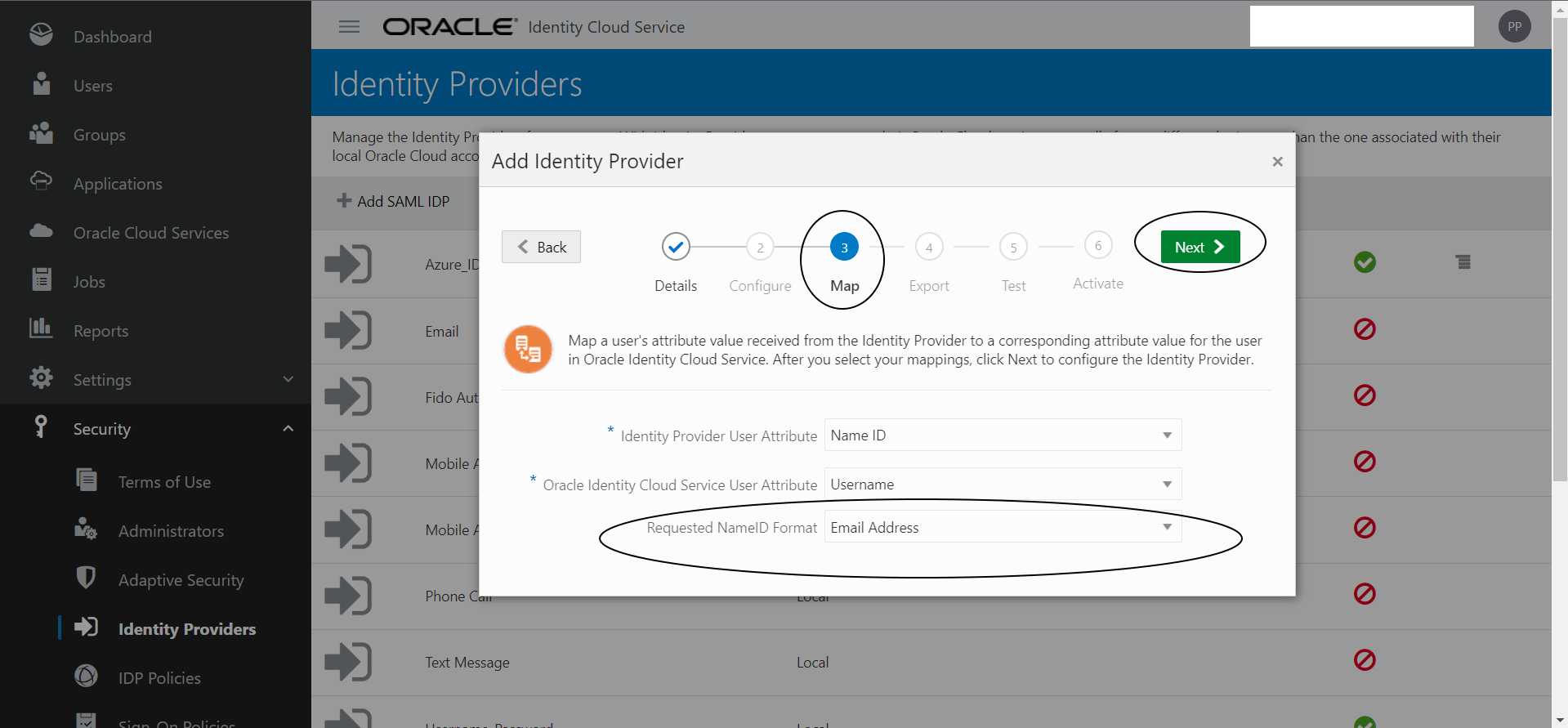Toggle the disabled status for Text Message
Viewport: 1568px width, 728px height.
(x=1365, y=659)
